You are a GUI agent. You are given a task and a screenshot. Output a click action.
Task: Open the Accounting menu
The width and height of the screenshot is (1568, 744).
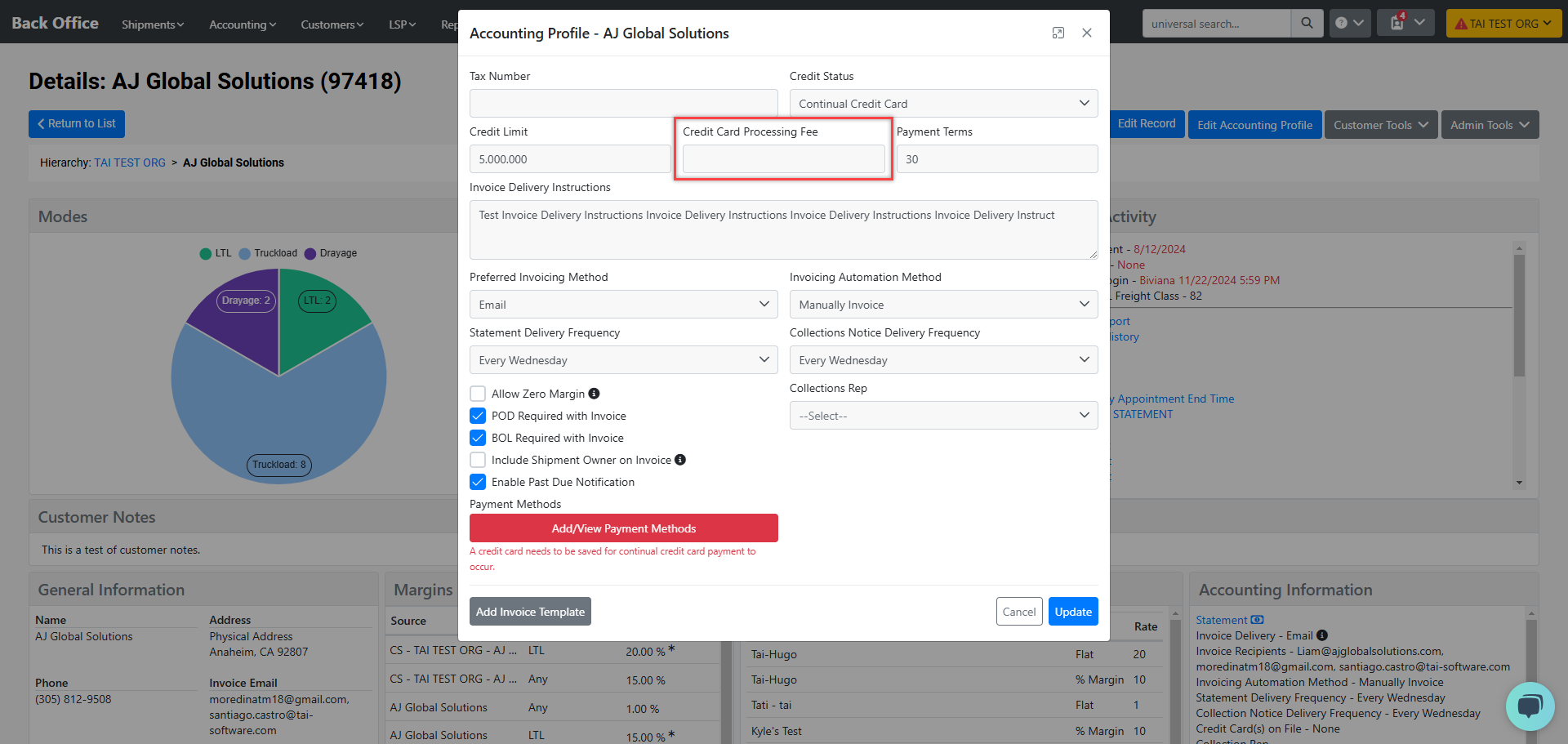pos(242,25)
